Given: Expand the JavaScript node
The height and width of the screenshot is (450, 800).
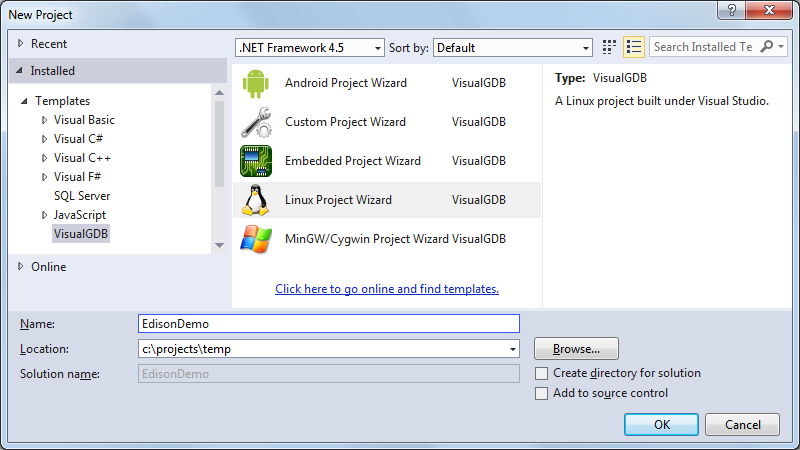Looking at the screenshot, I should (44, 215).
